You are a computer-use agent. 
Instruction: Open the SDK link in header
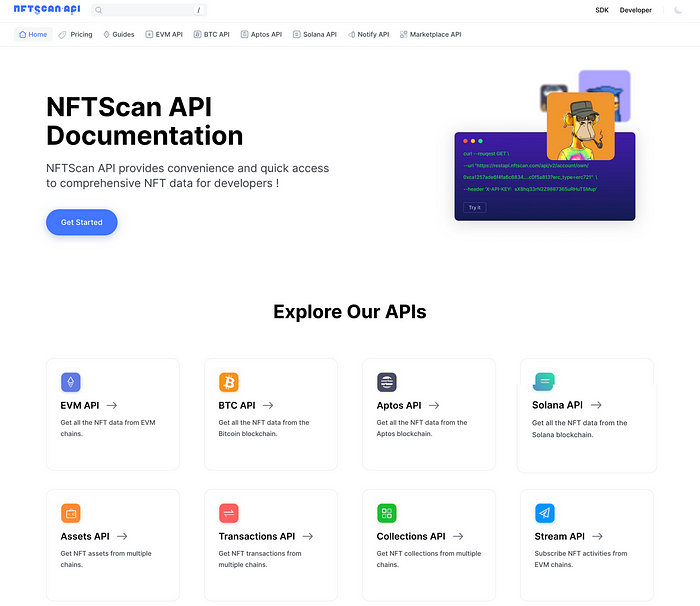tap(602, 10)
